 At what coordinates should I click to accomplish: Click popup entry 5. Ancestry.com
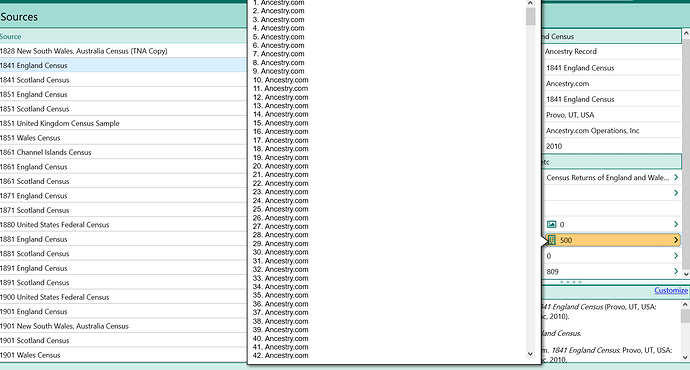coord(279,37)
